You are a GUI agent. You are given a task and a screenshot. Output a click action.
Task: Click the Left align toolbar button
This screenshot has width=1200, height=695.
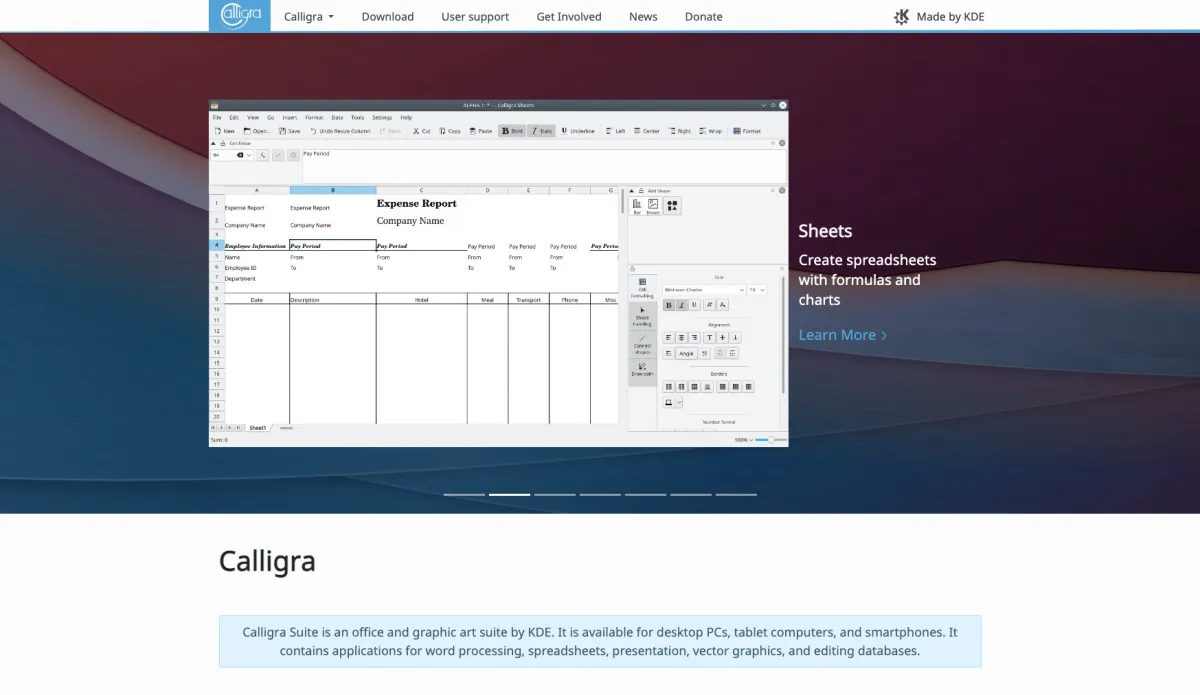point(615,131)
